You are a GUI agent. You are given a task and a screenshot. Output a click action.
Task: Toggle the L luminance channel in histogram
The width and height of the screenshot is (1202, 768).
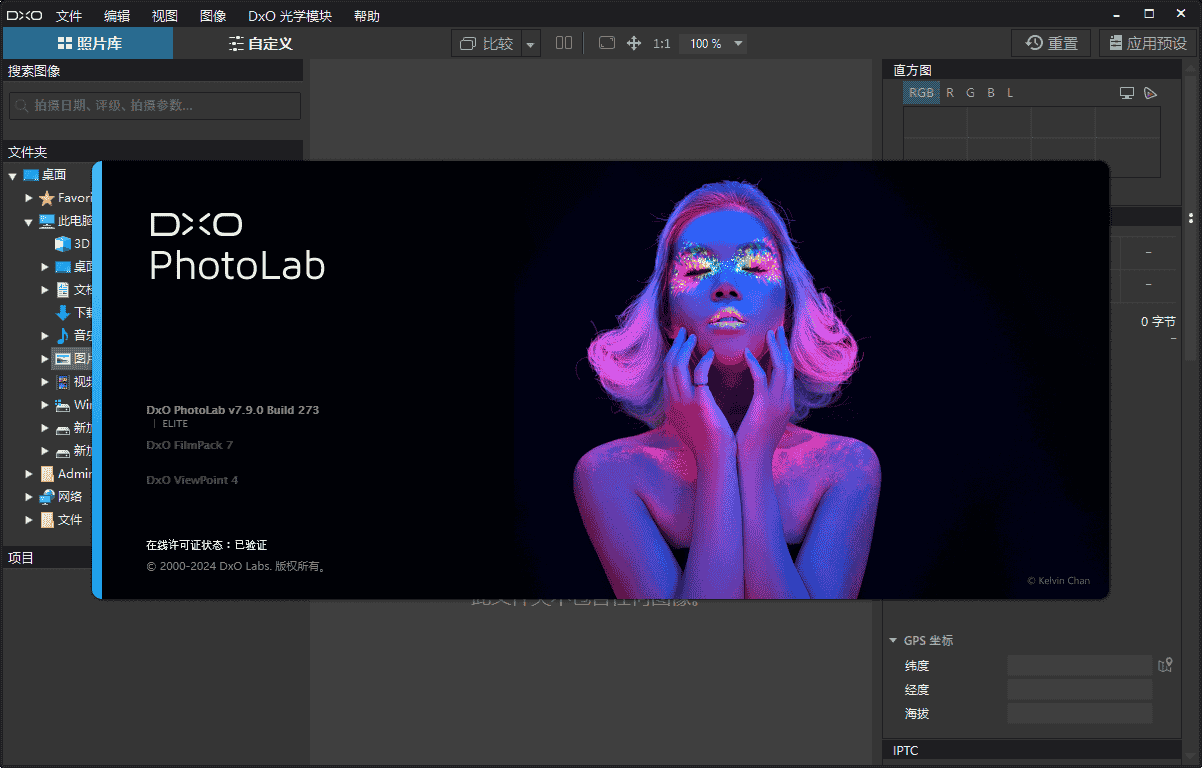1010,93
